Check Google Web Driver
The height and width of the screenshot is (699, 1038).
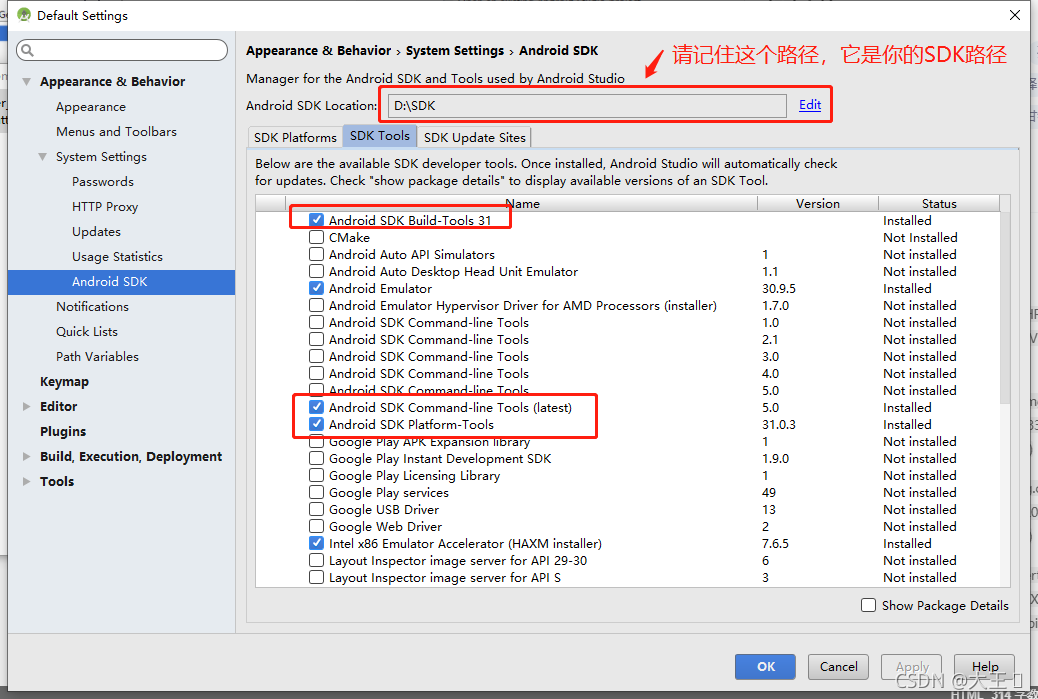click(316, 526)
